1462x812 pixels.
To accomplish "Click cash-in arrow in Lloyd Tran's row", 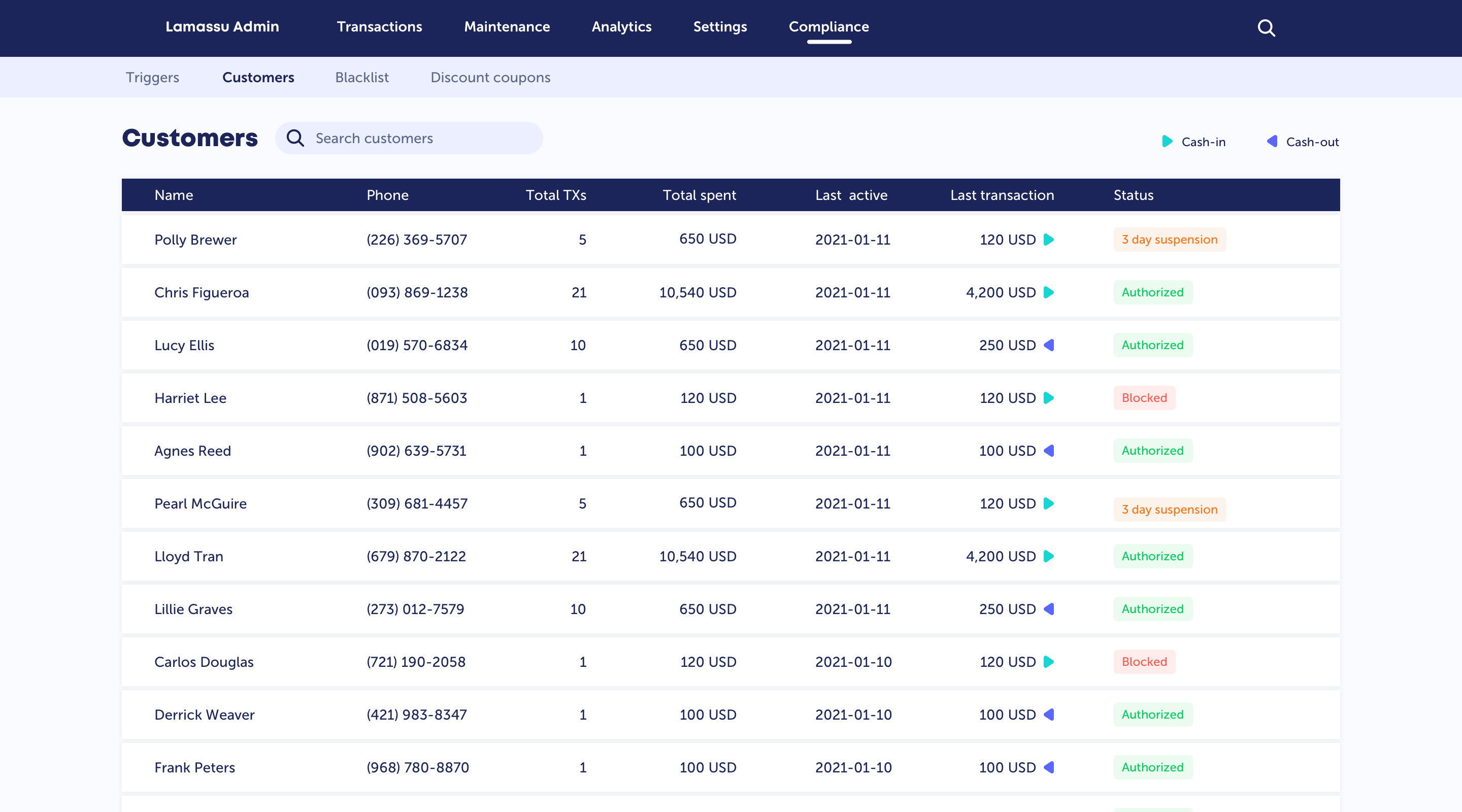I will 1049,556.
